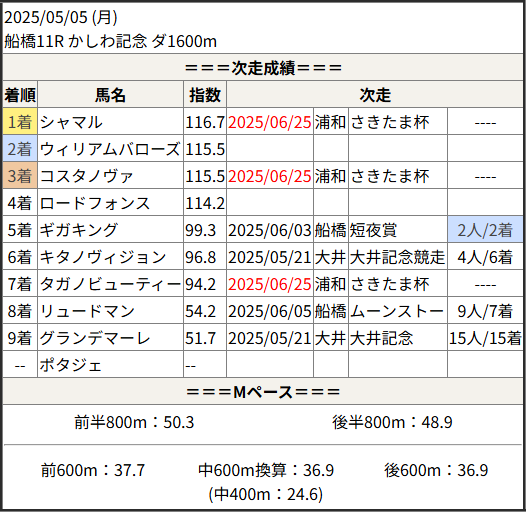Viewport: 526px width, 512px height.
Task: Click the 2025/05/21 date for グランデマーレ
Action: [x=270, y=338]
